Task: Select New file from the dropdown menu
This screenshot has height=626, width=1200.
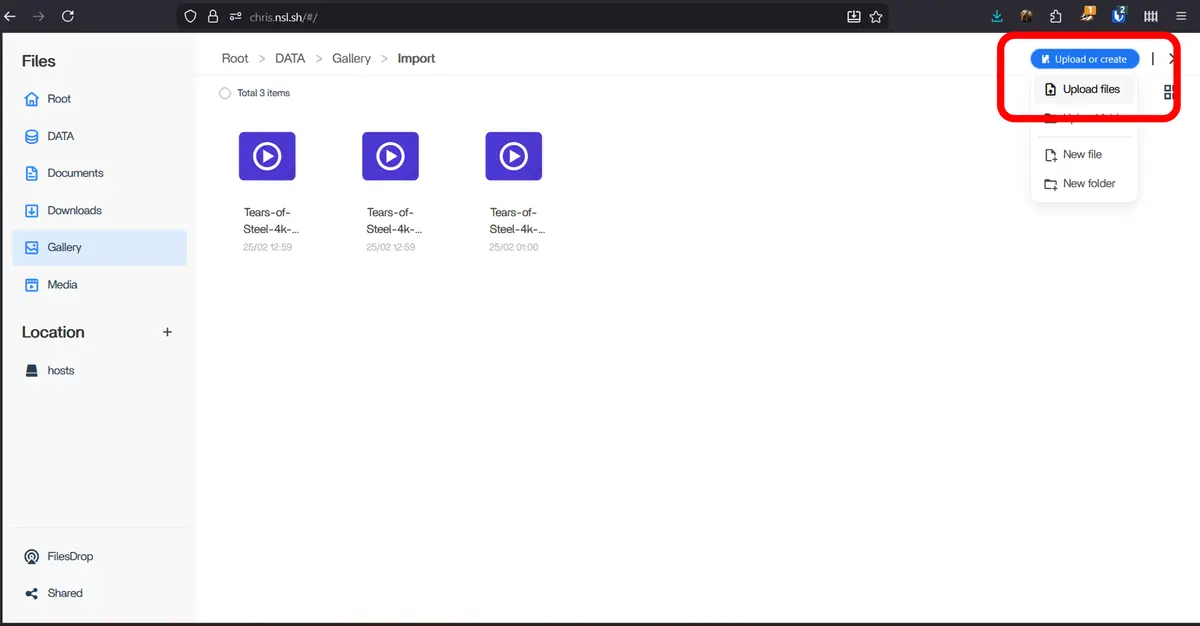Action: [x=1081, y=155]
